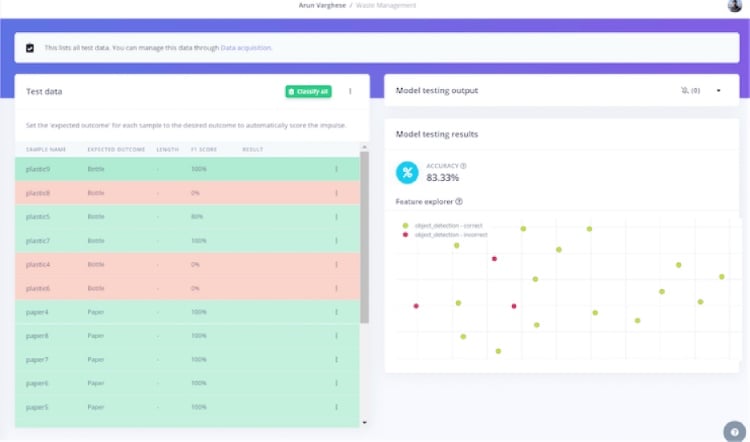Click the down arrow of the table scrollbar
This screenshot has width=750, height=442.
[x=364, y=423]
